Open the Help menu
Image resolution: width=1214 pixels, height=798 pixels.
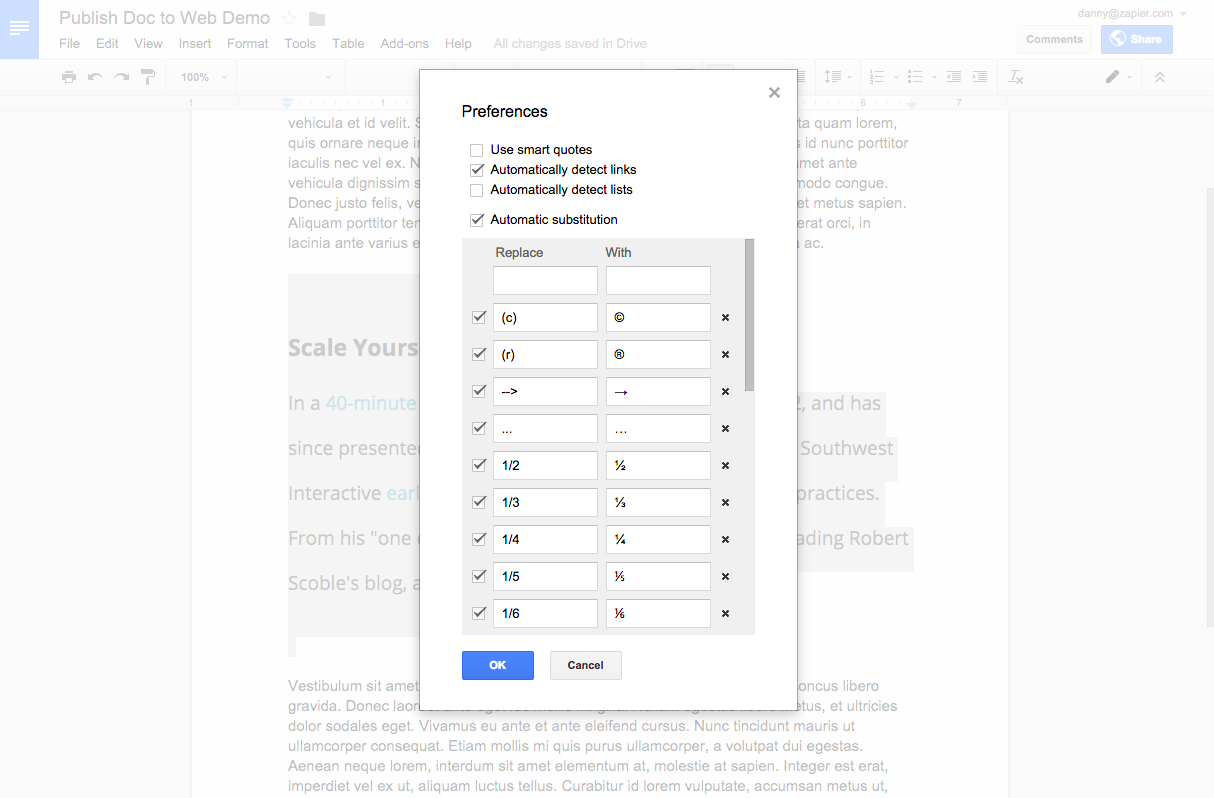(458, 44)
